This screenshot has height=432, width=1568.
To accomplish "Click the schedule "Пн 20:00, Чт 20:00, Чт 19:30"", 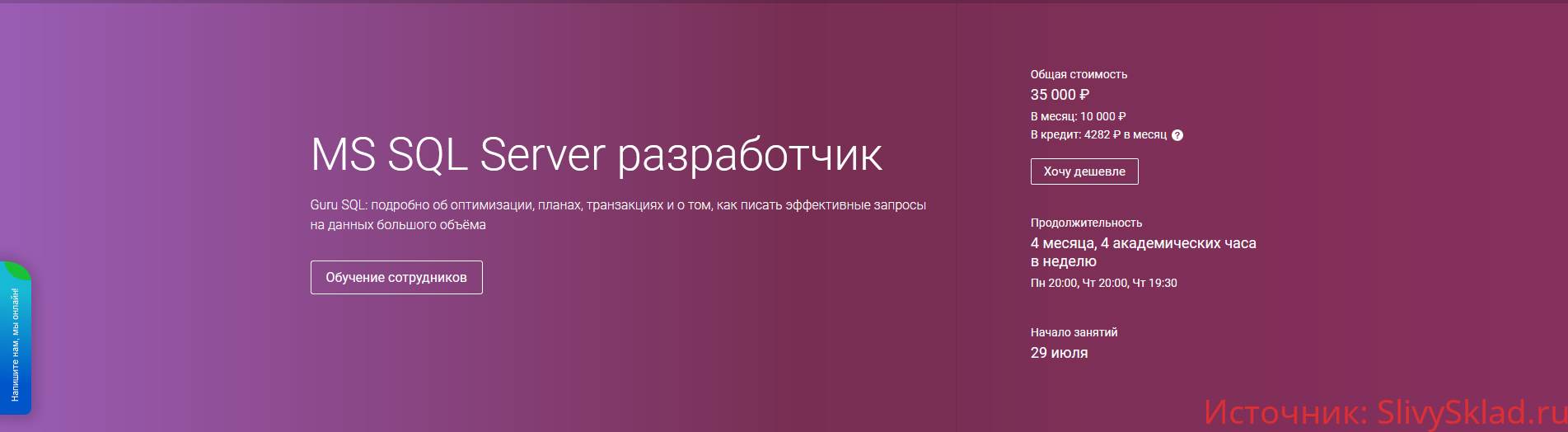I will (x=1104, y=283).
